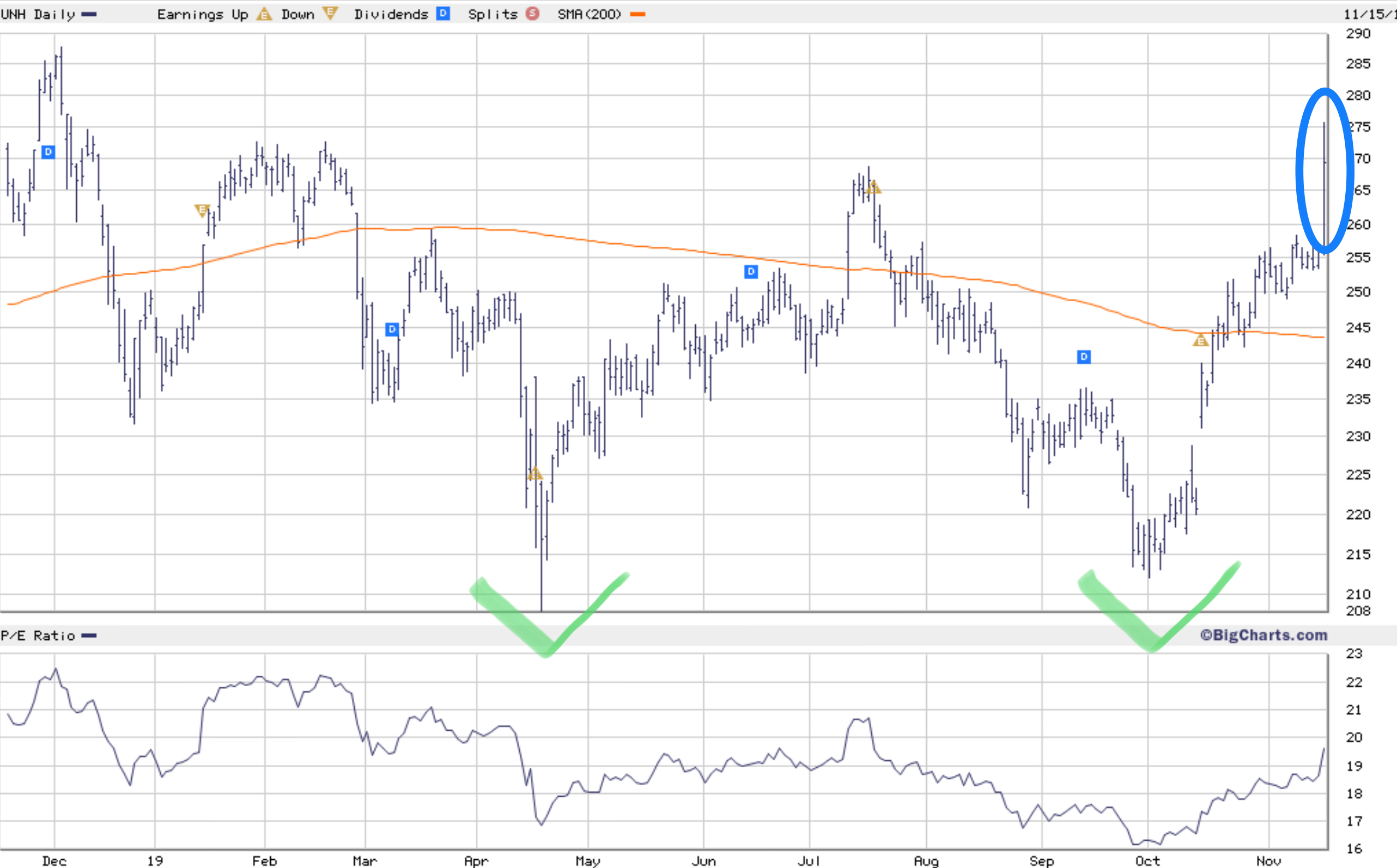Screen dimensions: 1397x868
Task: Open the BigCharts.com watermark link
Action: click(x=1264, y=635)
